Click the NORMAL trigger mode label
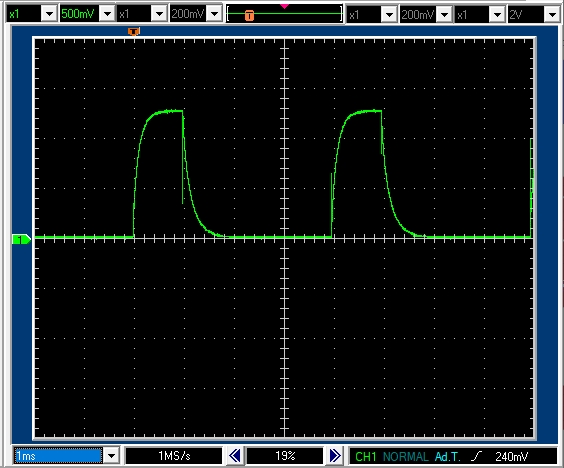Viewport: 564px width, 468px height. (406, 456)
